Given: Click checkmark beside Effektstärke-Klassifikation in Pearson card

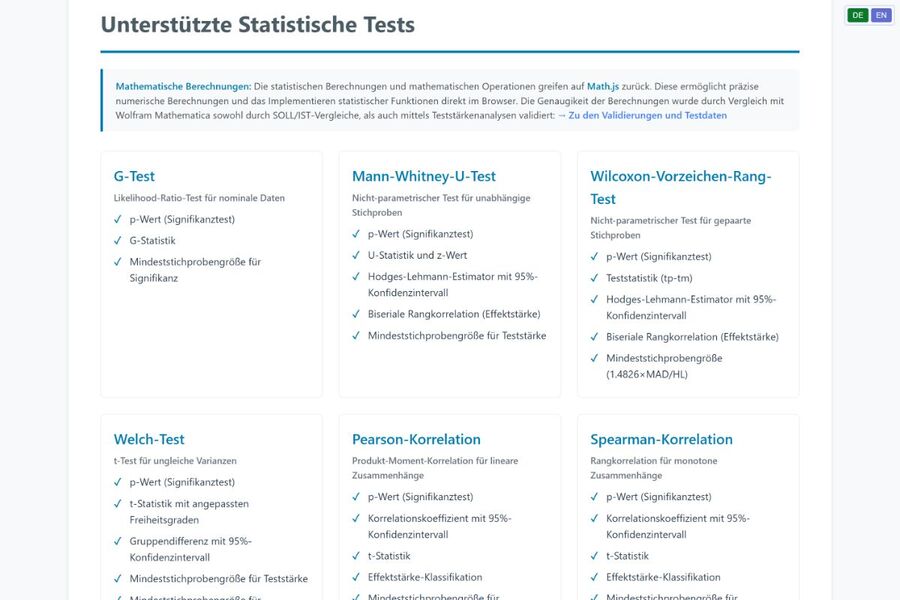Looking at the screenshot, I should [357, 577].
